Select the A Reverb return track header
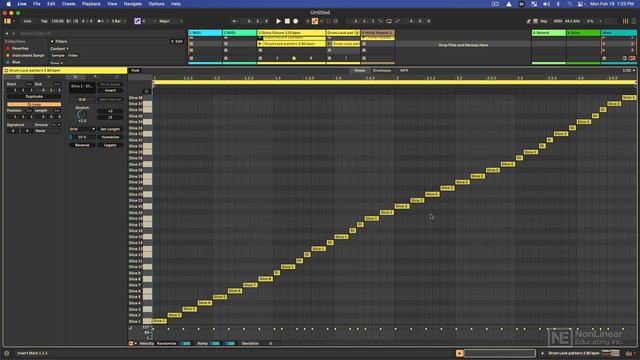Viewport: 640px width, 360px height. [x=549, y=33]
